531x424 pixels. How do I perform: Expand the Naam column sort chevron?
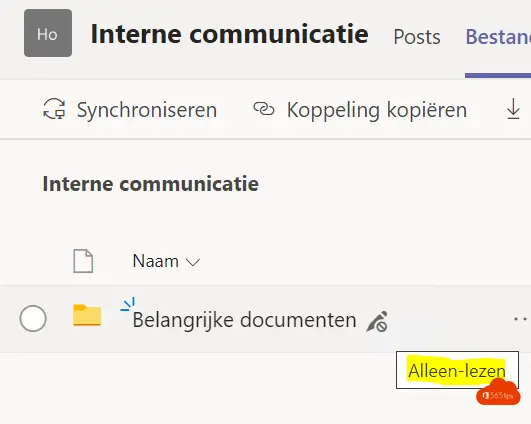pyautogui.click(x=193, y=262)
